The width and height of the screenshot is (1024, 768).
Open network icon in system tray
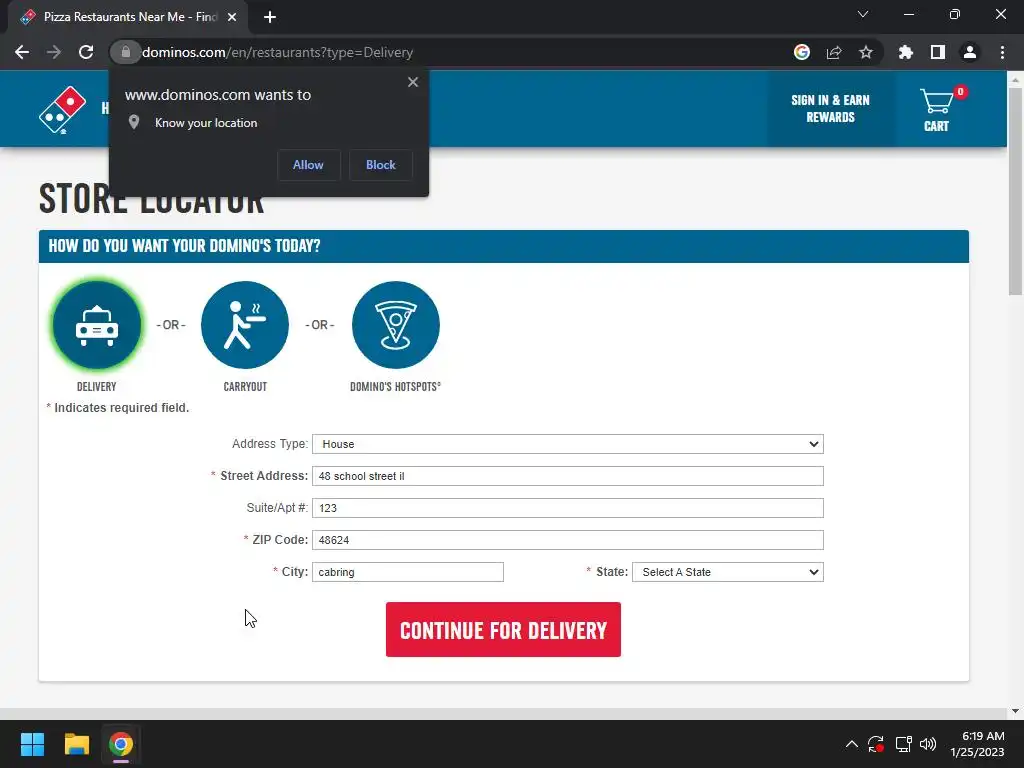(x=903, y=744)
